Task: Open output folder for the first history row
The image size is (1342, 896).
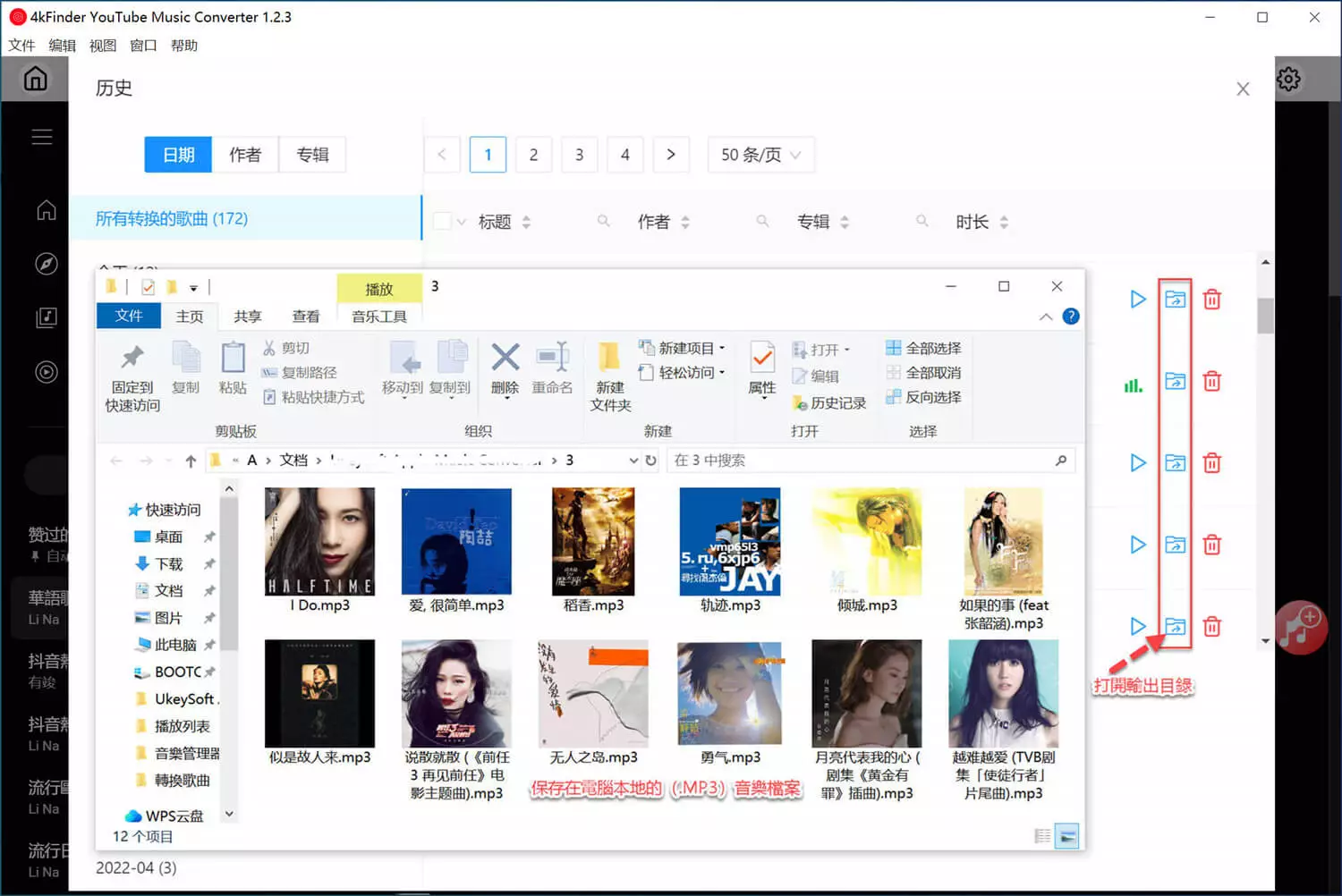Action: tap(1175, 300)
